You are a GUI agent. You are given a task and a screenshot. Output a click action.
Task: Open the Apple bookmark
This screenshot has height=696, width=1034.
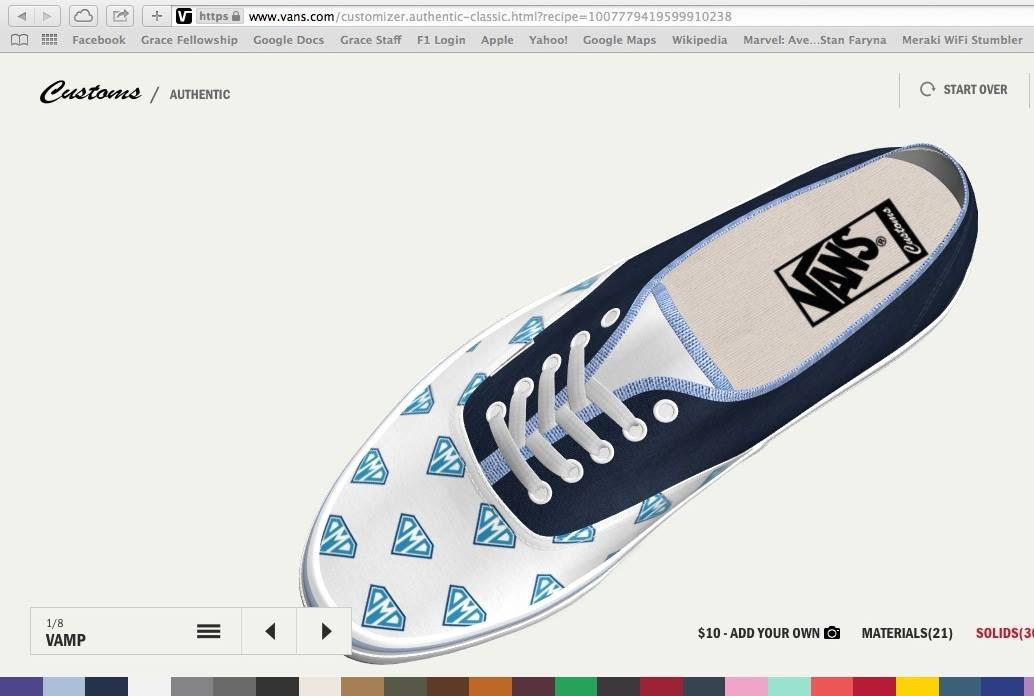pos(497,40)
